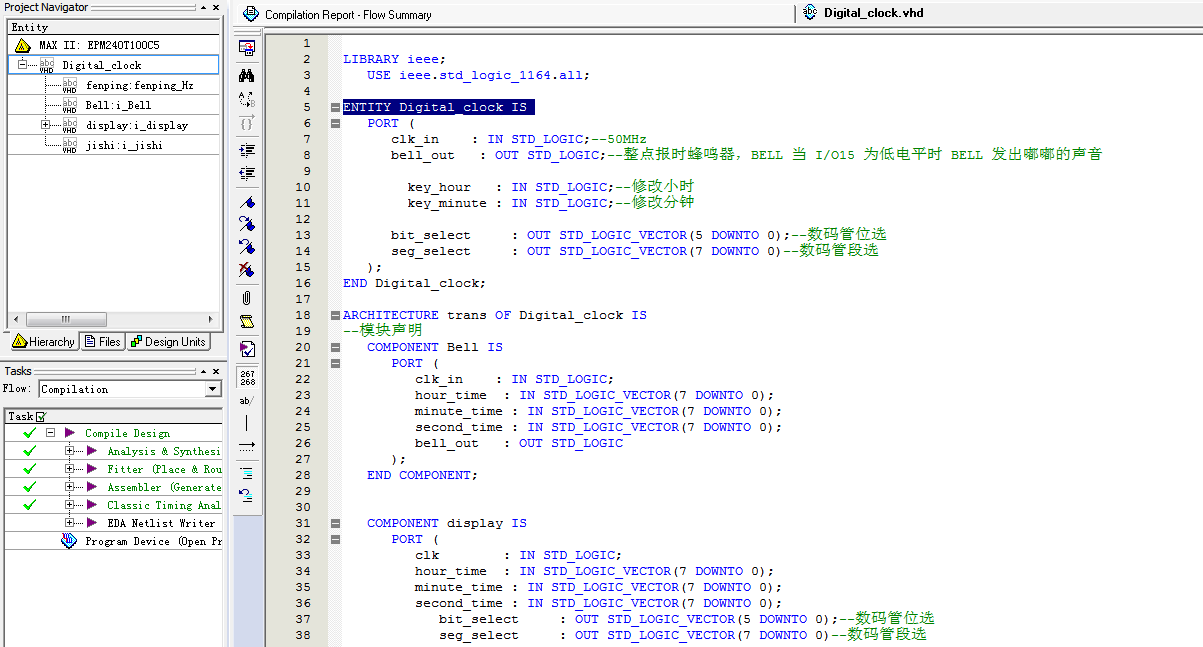
Task: Expand the display:i_display hierarchy node
Action: (45, 125)
